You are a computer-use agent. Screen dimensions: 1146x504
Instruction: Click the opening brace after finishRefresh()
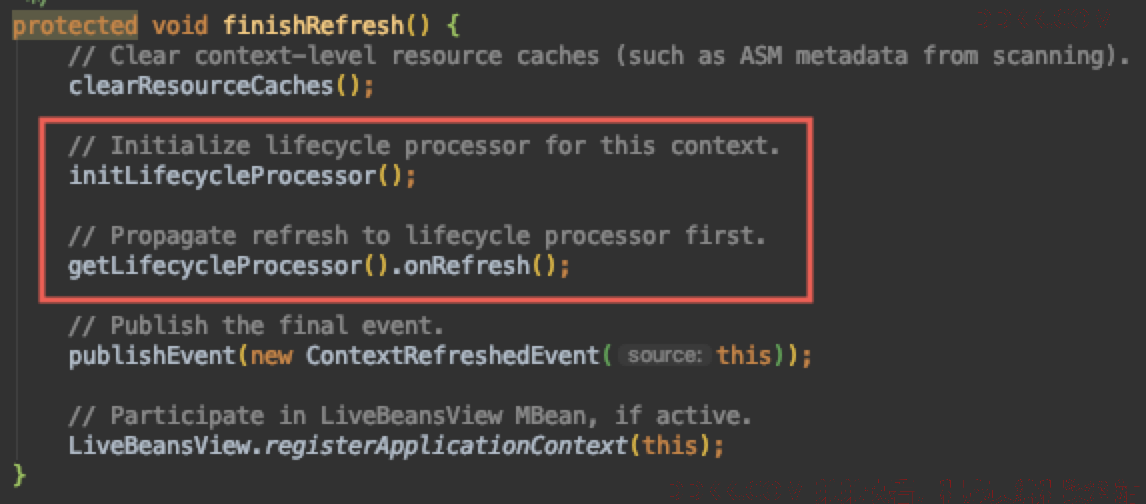tap(452, 26)
